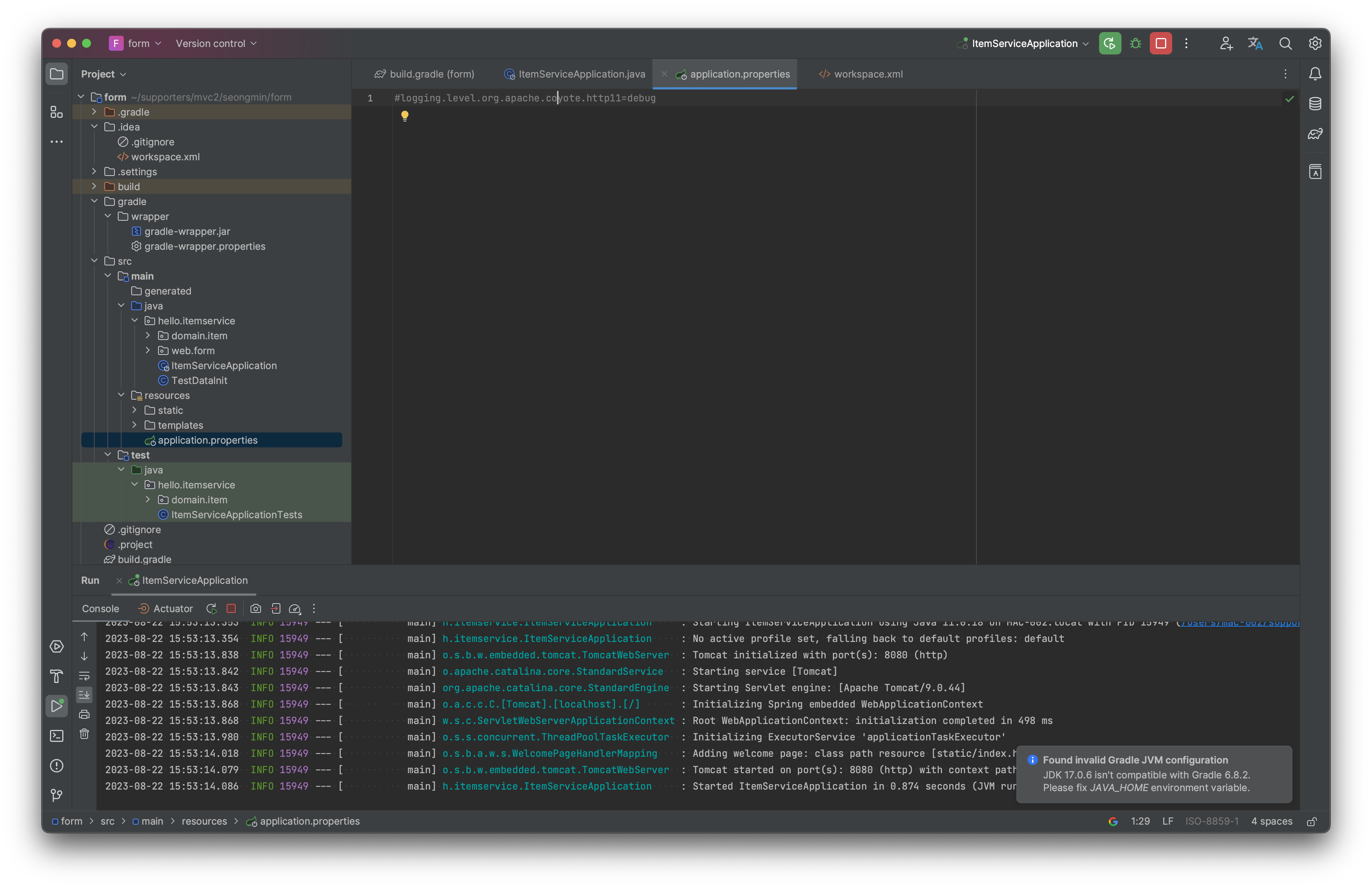The height and width of the screenshot is (888, 1372).
Task: Stop the running application red button
Action: [1161, 43]
